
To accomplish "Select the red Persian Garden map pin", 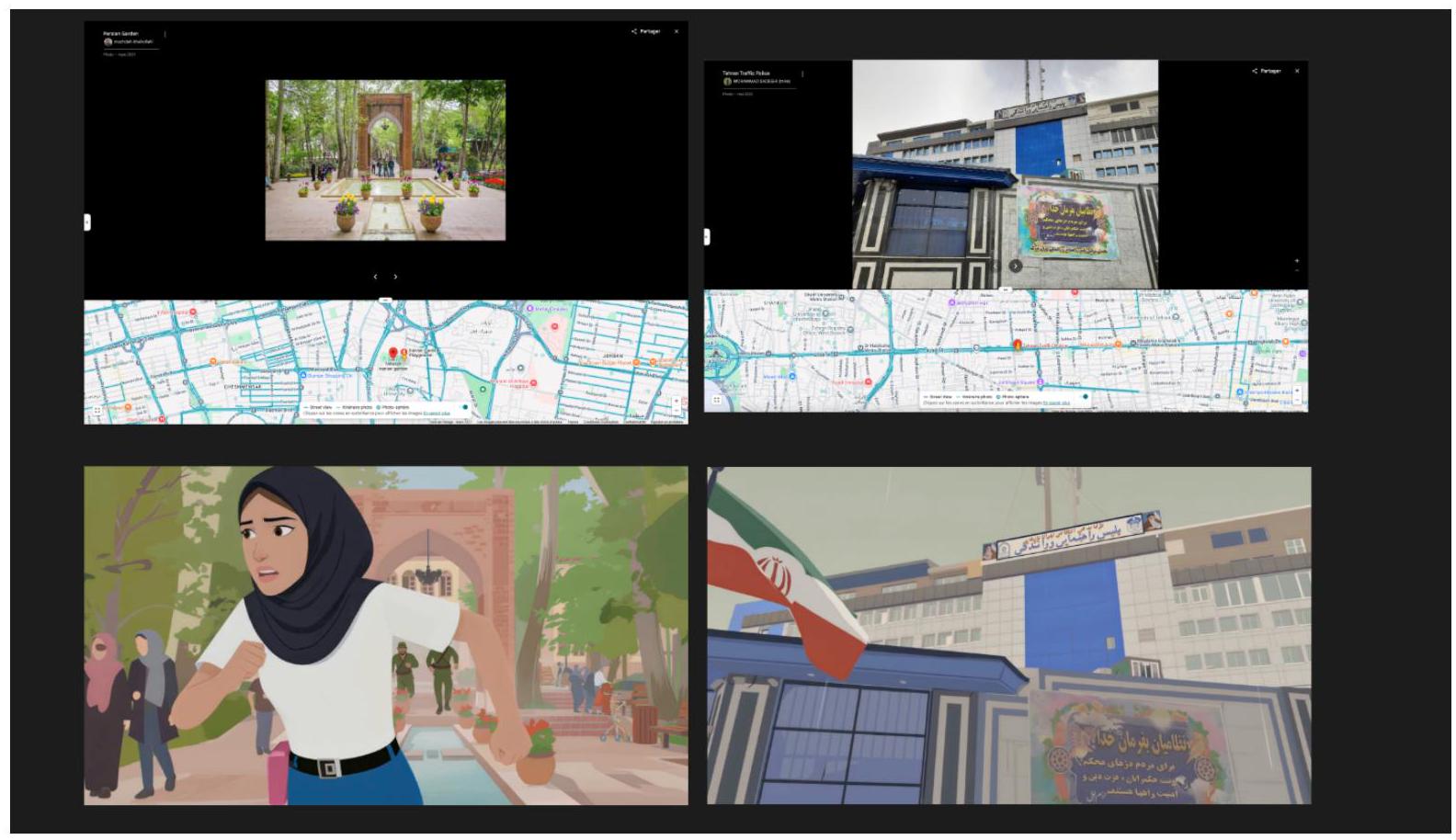I will click(x=393, y=353).
